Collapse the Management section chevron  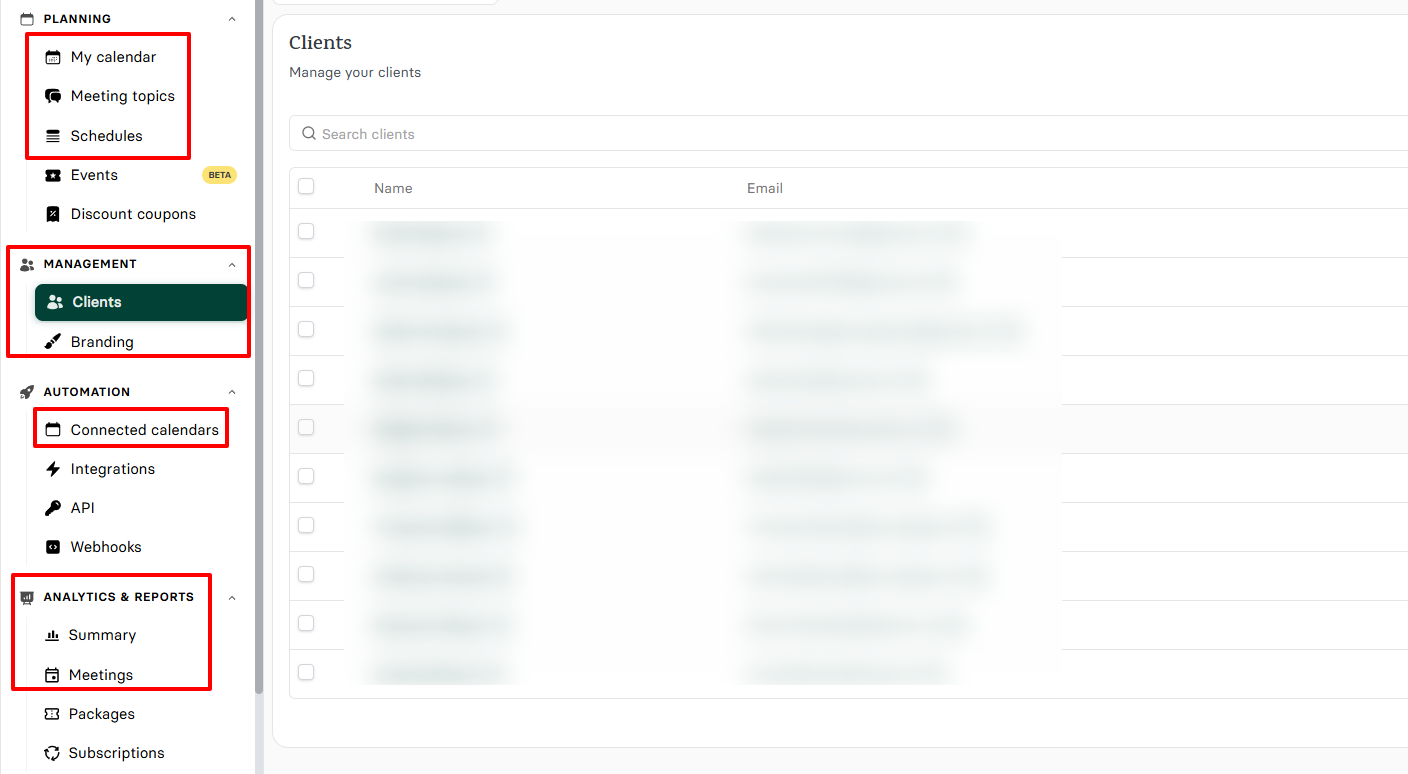click(232, 265)
